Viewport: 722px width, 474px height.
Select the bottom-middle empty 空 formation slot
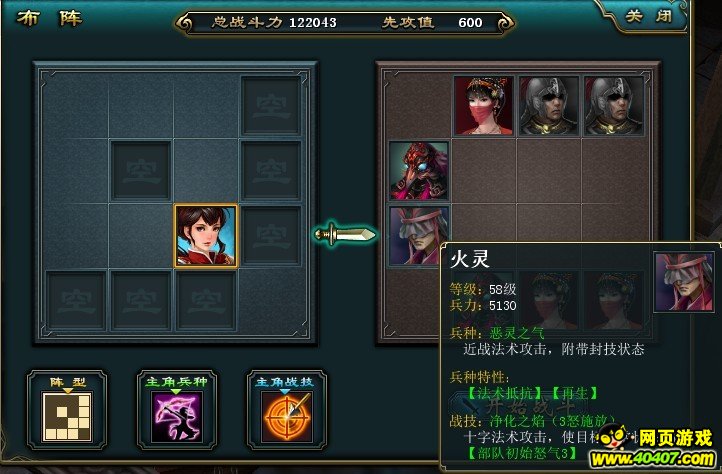(x=140, y=301)
